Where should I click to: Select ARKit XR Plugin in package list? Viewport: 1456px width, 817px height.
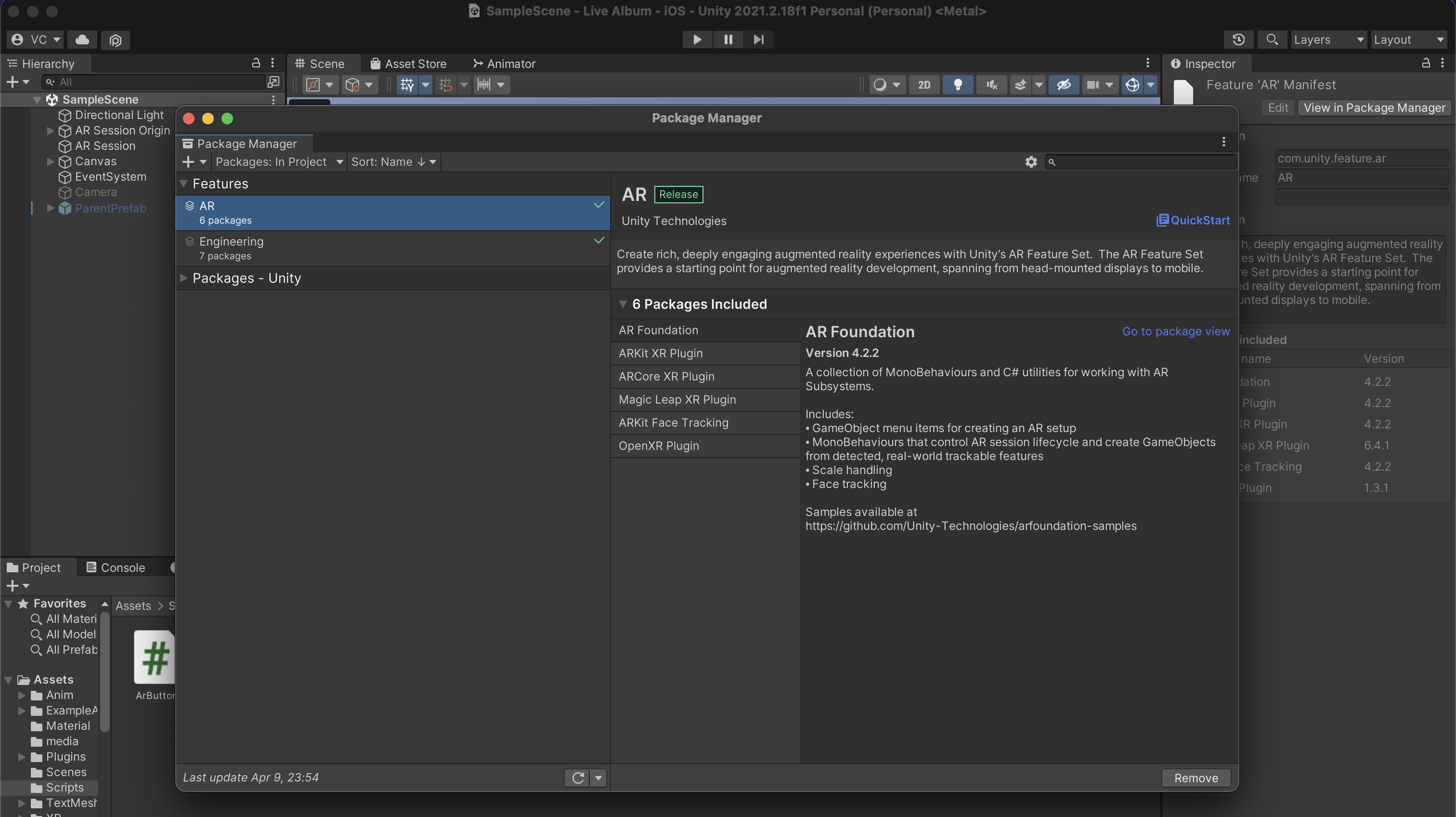705,354
